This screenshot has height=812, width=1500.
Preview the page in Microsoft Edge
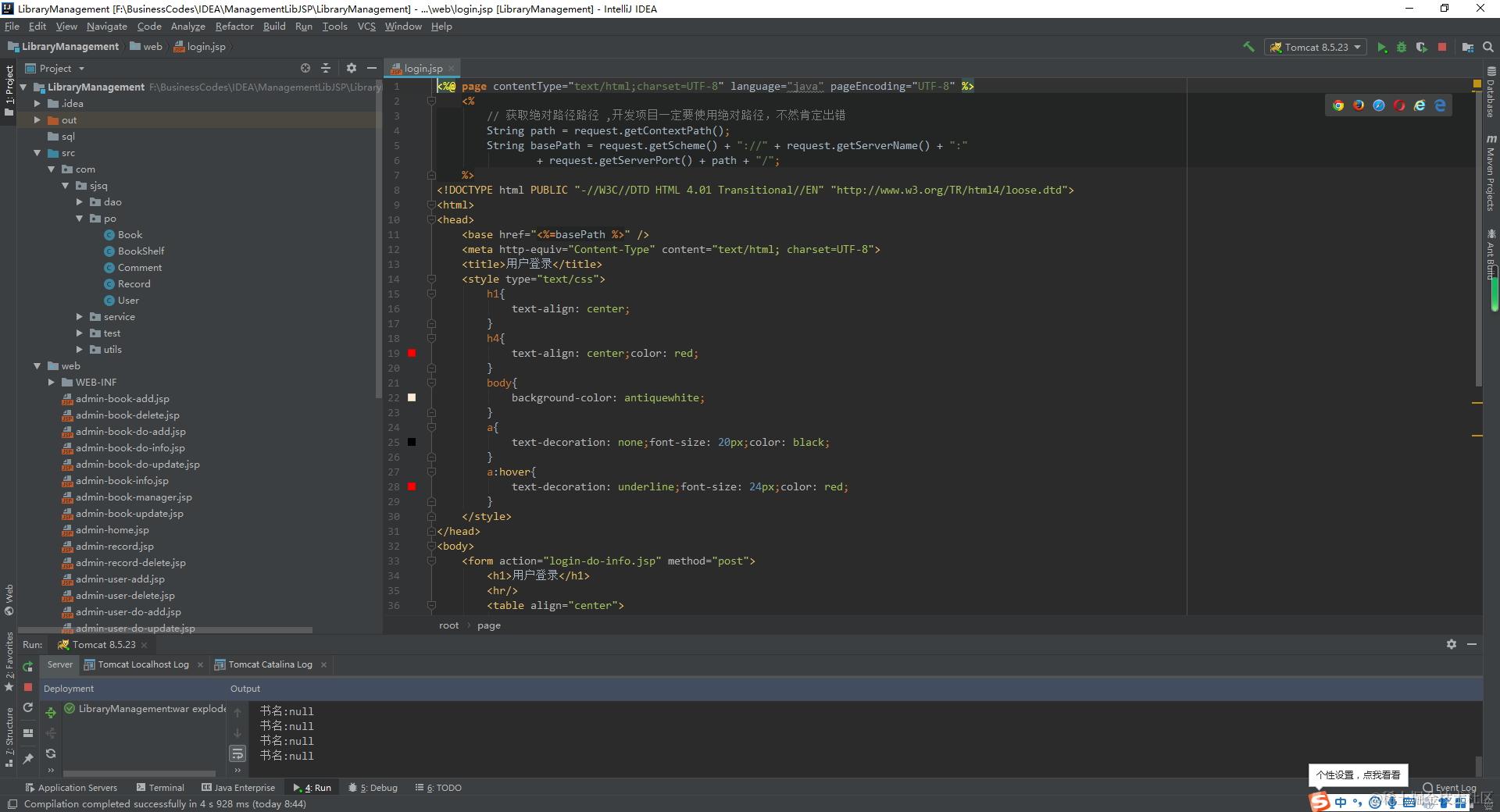1440,105
